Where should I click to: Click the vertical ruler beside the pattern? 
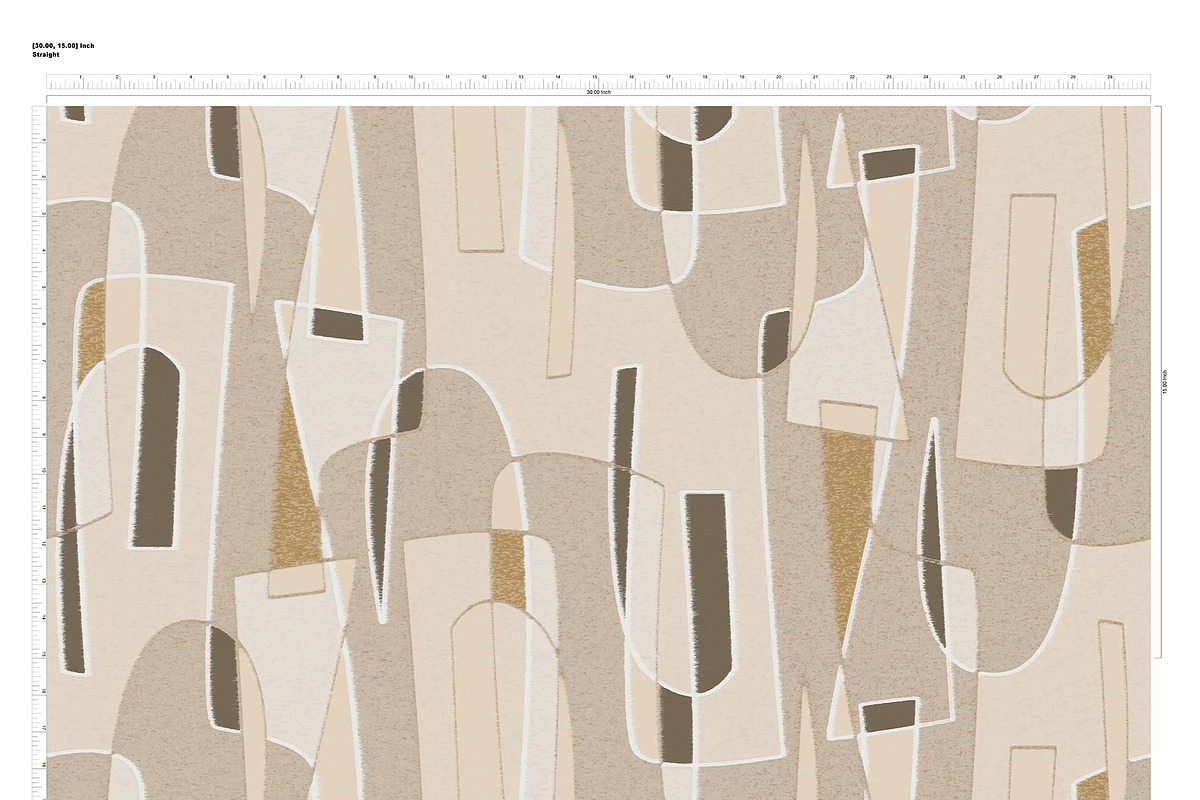(x=39, y=453)
